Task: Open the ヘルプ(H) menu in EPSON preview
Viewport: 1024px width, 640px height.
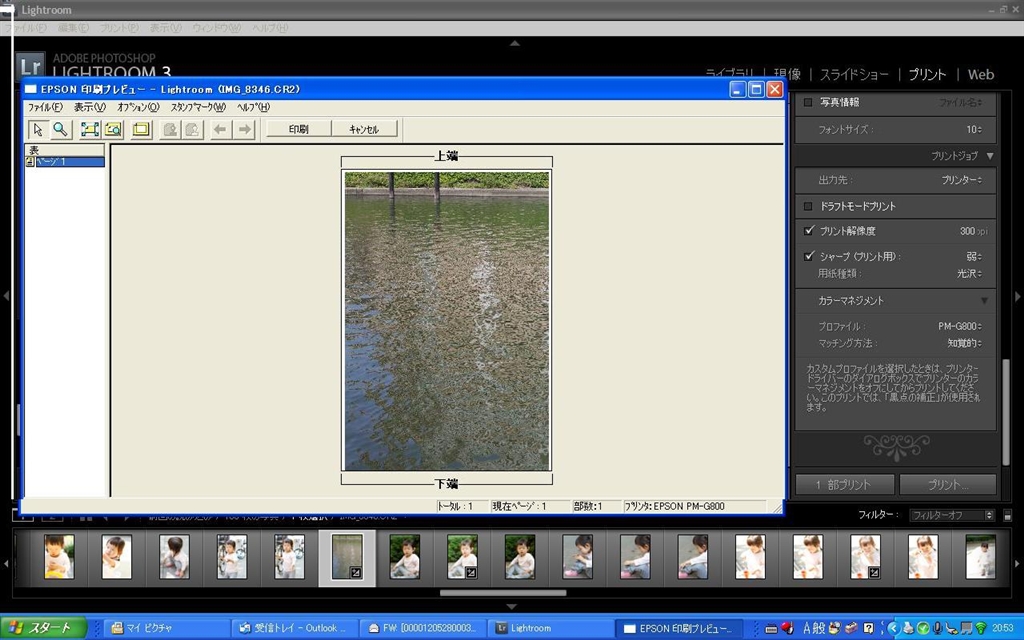Action: tap(253, 107)
